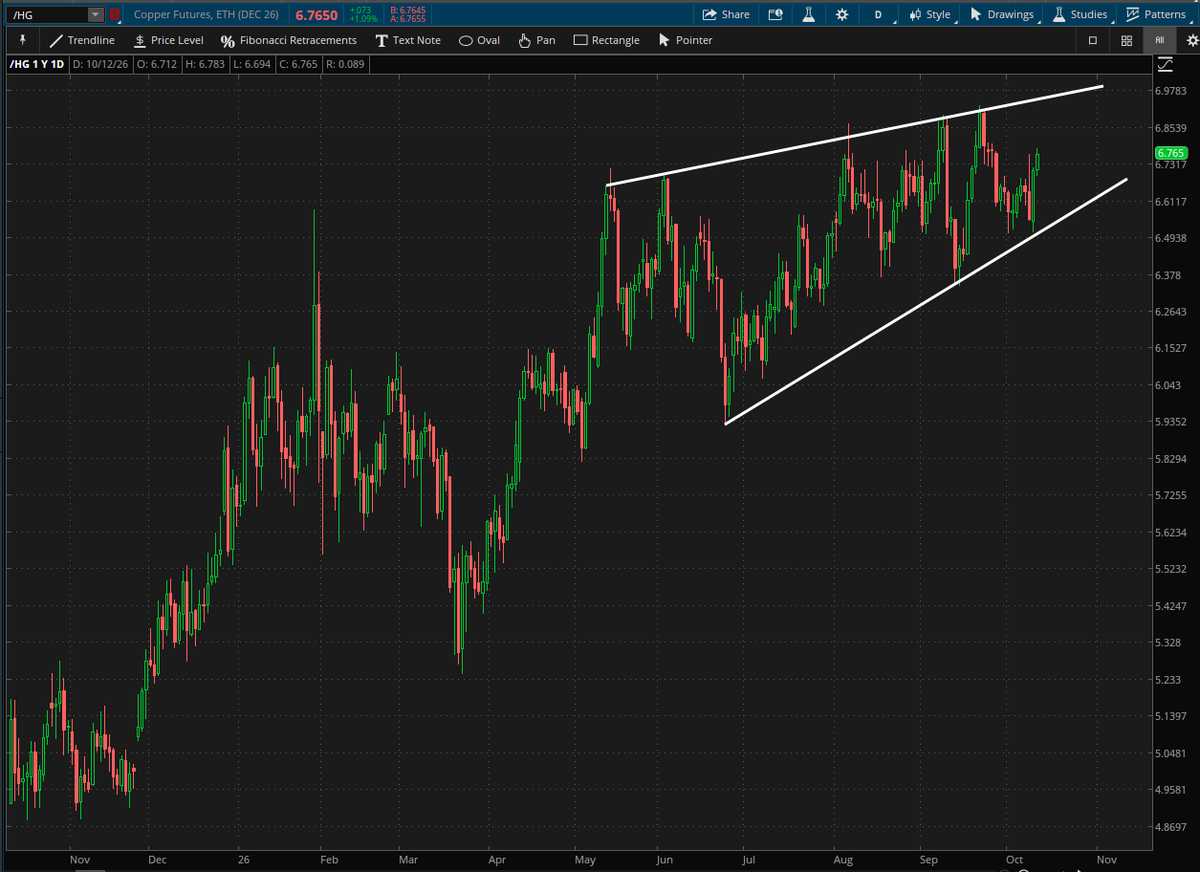1200x872 pixels.
Task: Select the Rectangle drawing tool
Action: pyautogui.click(x=607, y=40)
